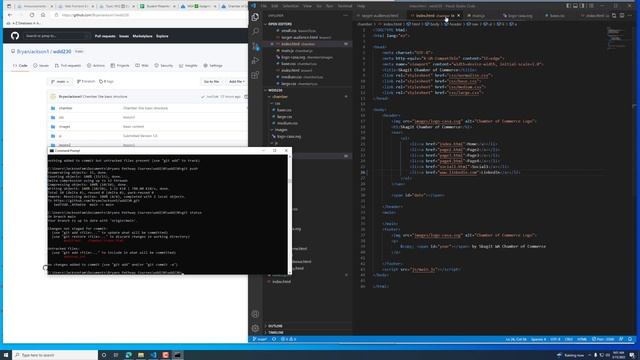Open the wdd230 repository name link
This screenshot has width=640, height=360.
pyautogui.click(x=62, y=52)
